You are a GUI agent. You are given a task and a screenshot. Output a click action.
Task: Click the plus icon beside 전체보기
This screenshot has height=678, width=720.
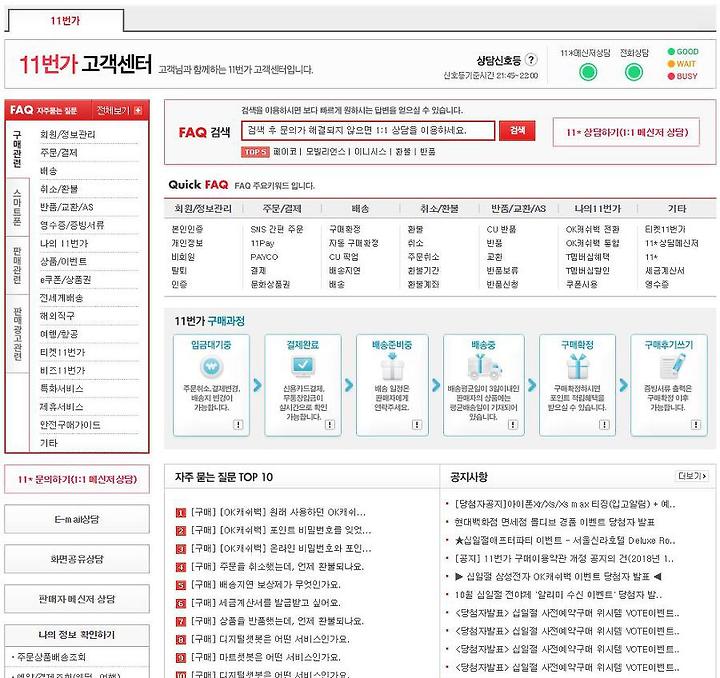[138, 111]
